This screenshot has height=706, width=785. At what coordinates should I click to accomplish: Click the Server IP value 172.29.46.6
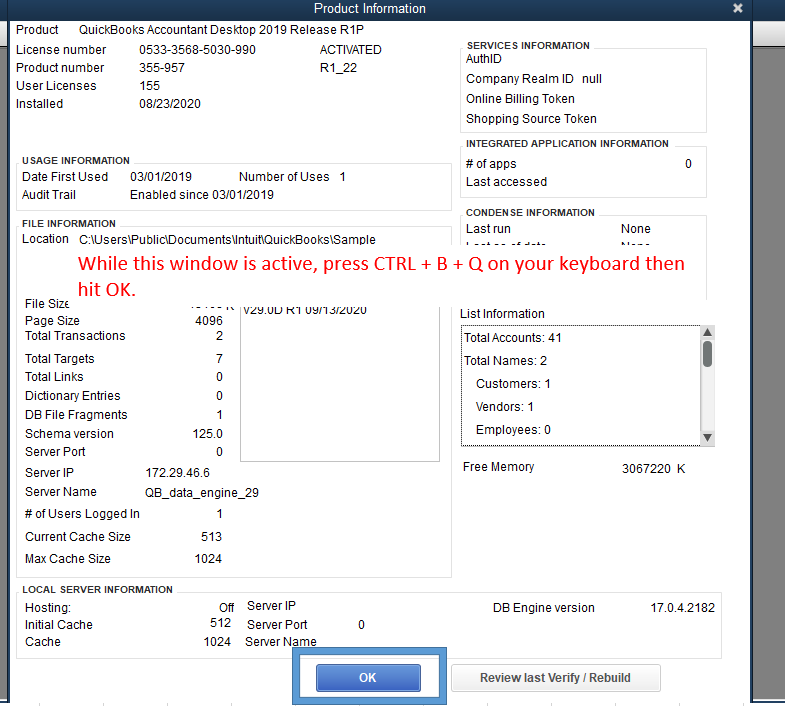point(177,473)
